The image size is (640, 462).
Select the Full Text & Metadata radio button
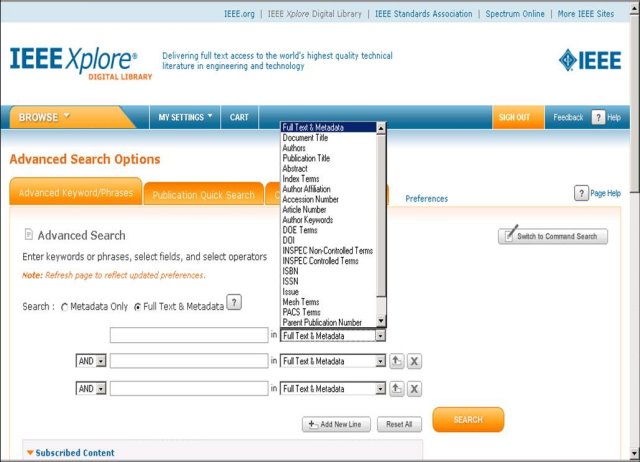click(x=138, y=307)
